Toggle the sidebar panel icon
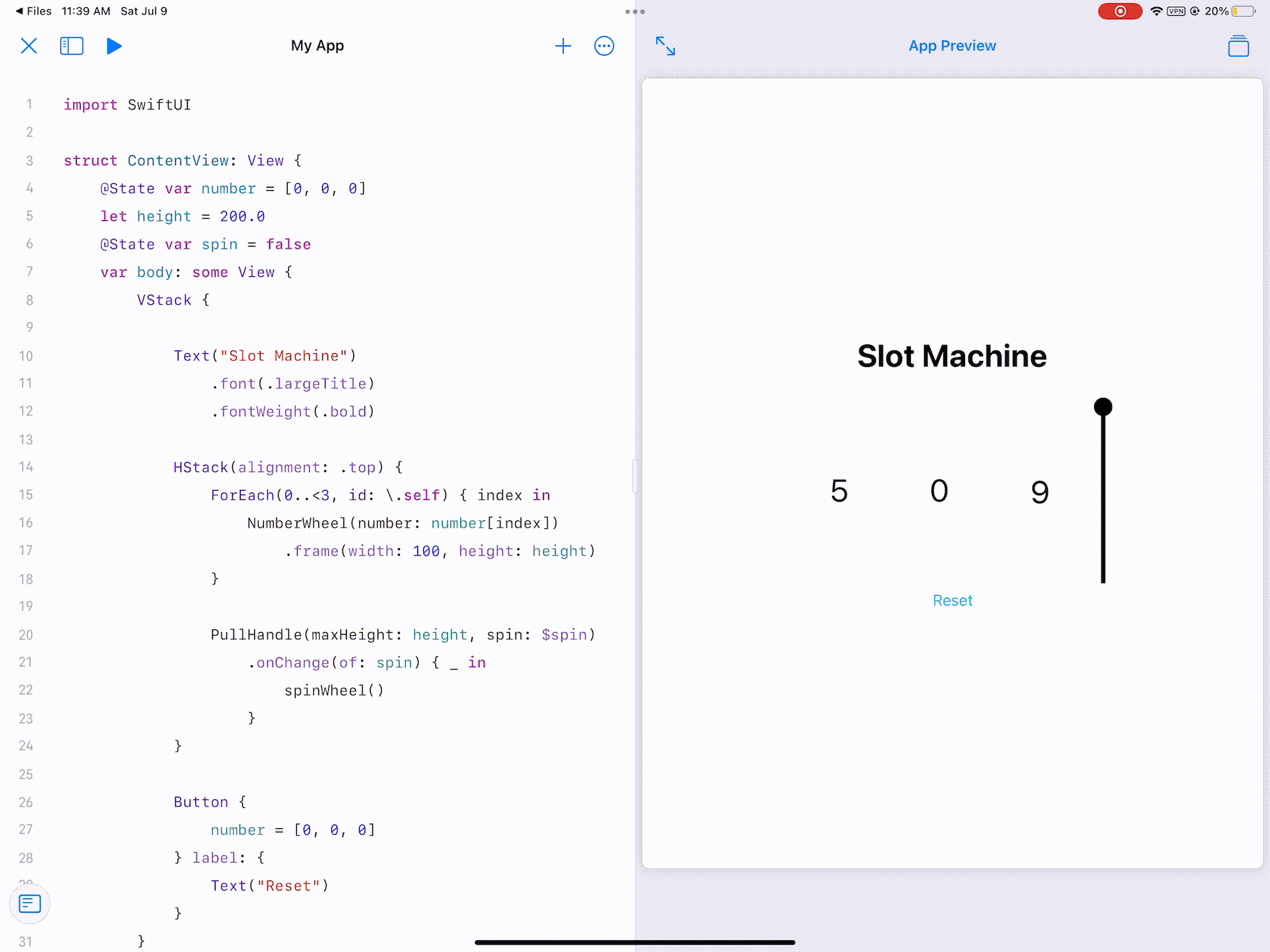The width and height of the screenshot is (1270, 952). (x=71, y=46)
